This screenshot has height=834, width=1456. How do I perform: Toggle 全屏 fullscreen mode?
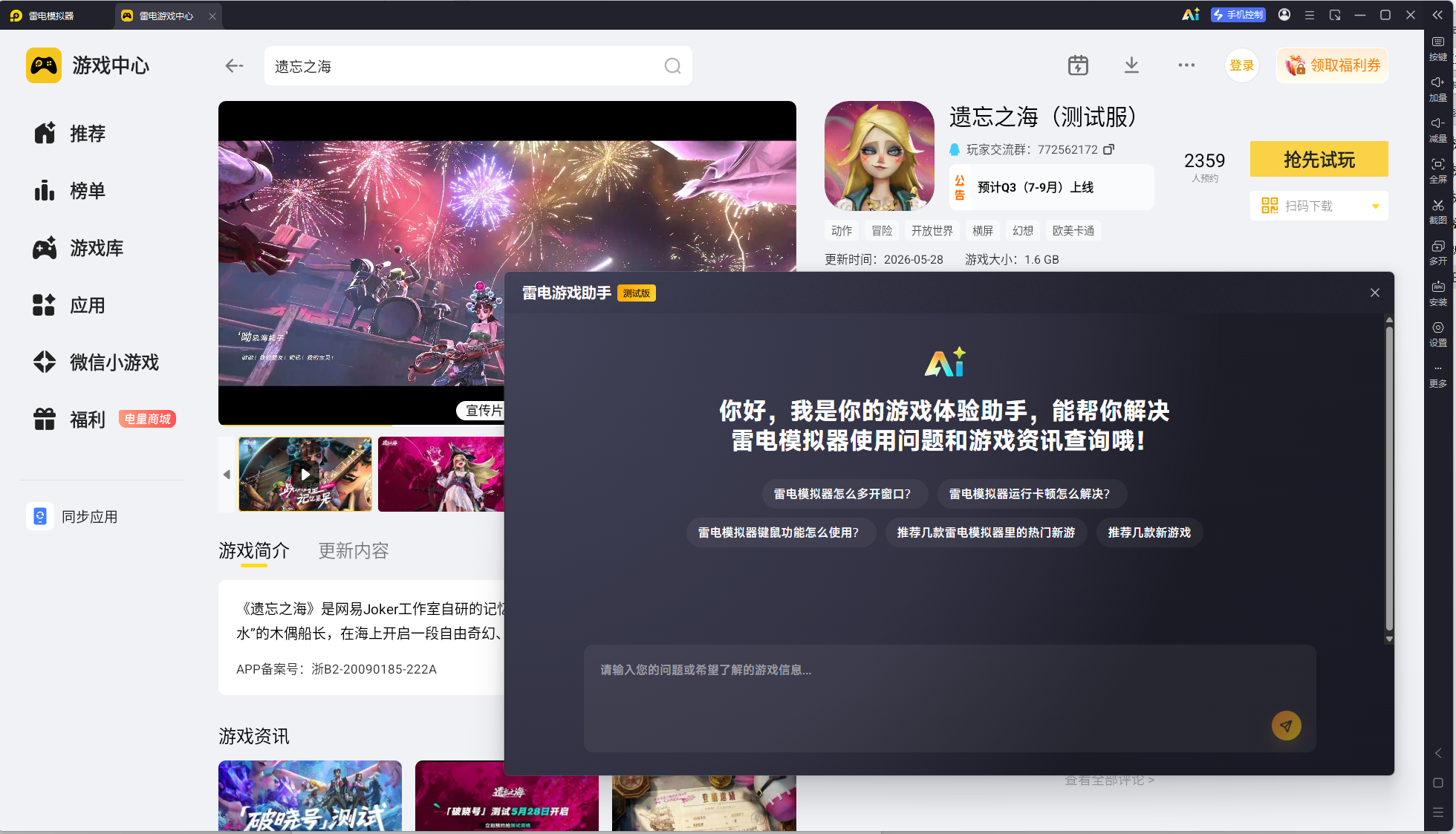click(1438, 172)
